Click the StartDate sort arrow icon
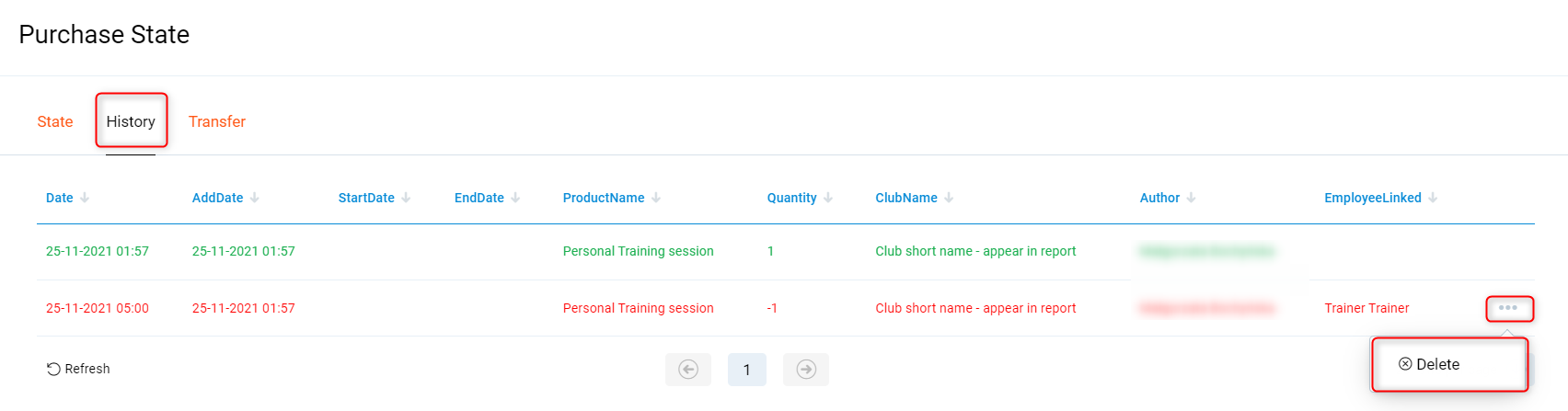Screen dimensions: 1568x411 pos(406,198)
